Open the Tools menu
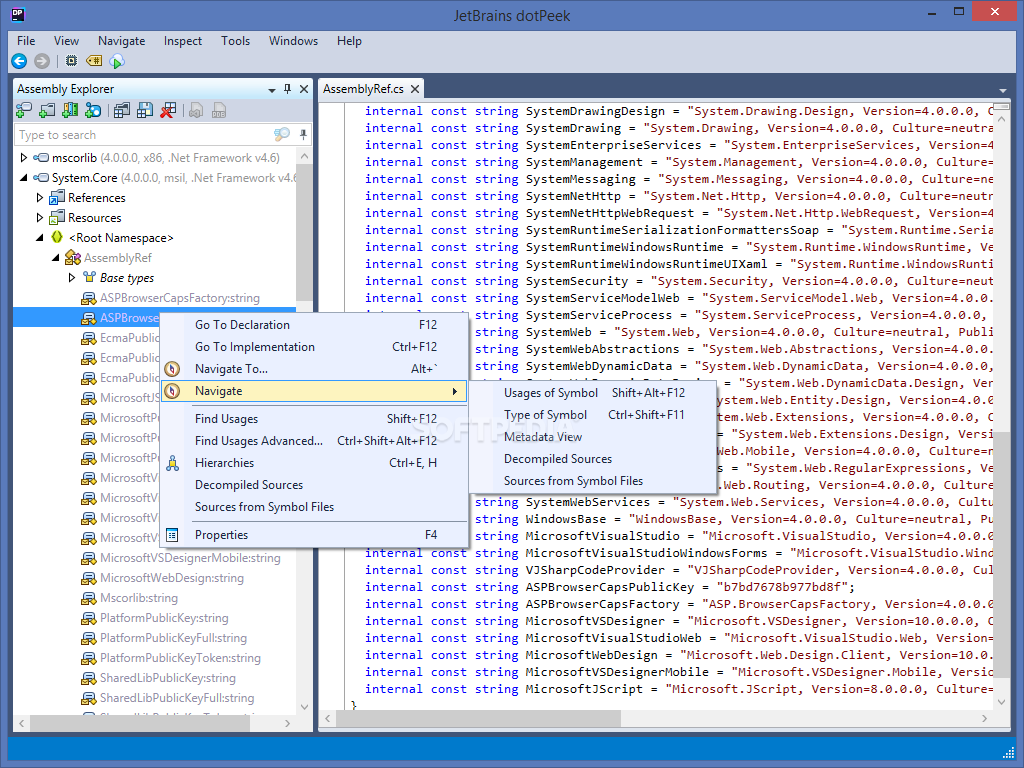 [235, 40]
